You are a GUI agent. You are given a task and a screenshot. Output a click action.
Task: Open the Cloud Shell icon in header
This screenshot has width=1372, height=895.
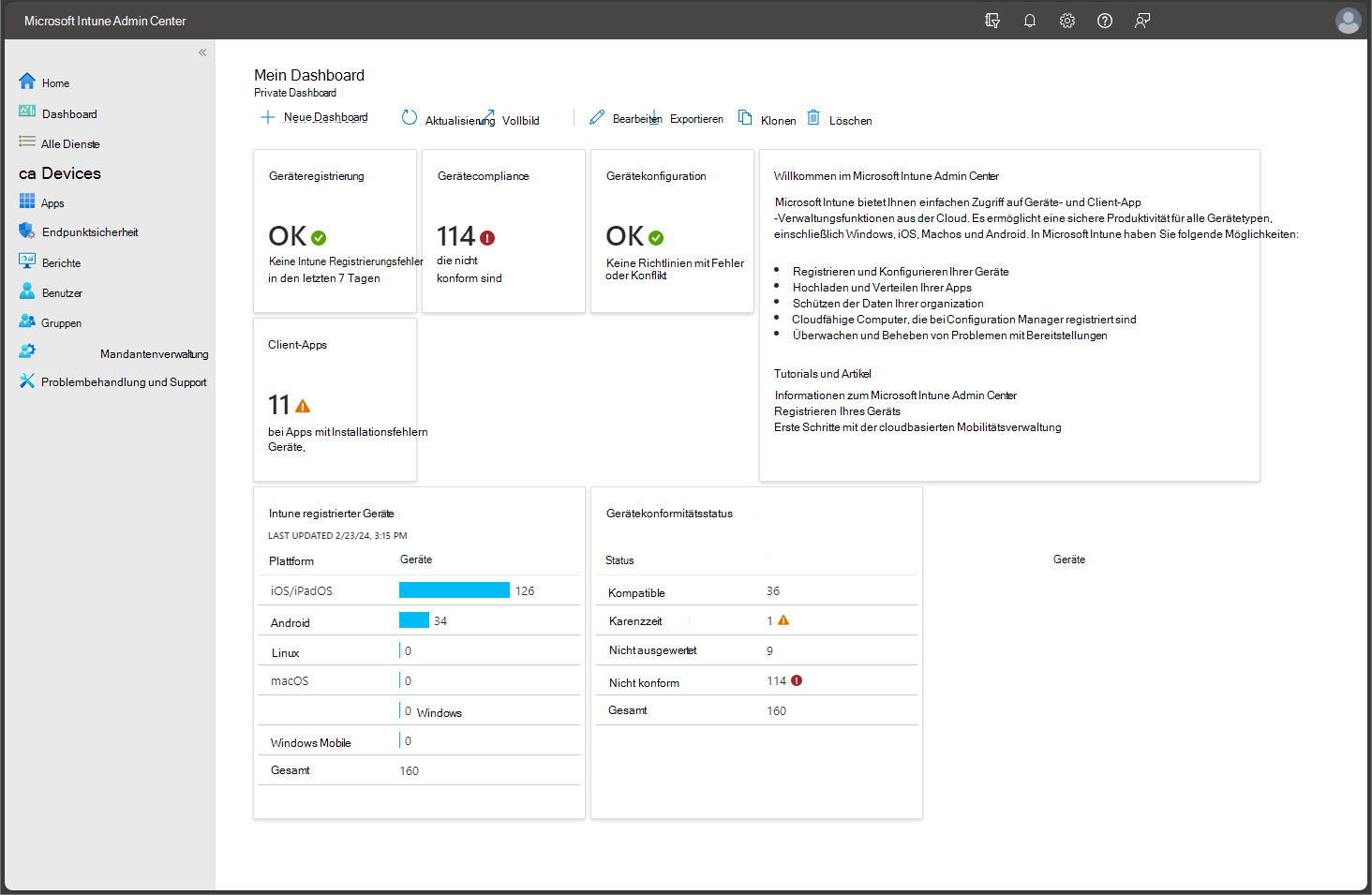tap(992, 21)
